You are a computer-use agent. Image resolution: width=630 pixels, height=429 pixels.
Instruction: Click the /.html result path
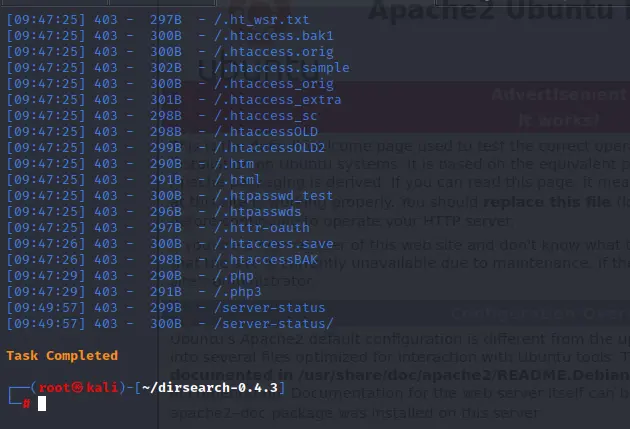coord(237,180)
